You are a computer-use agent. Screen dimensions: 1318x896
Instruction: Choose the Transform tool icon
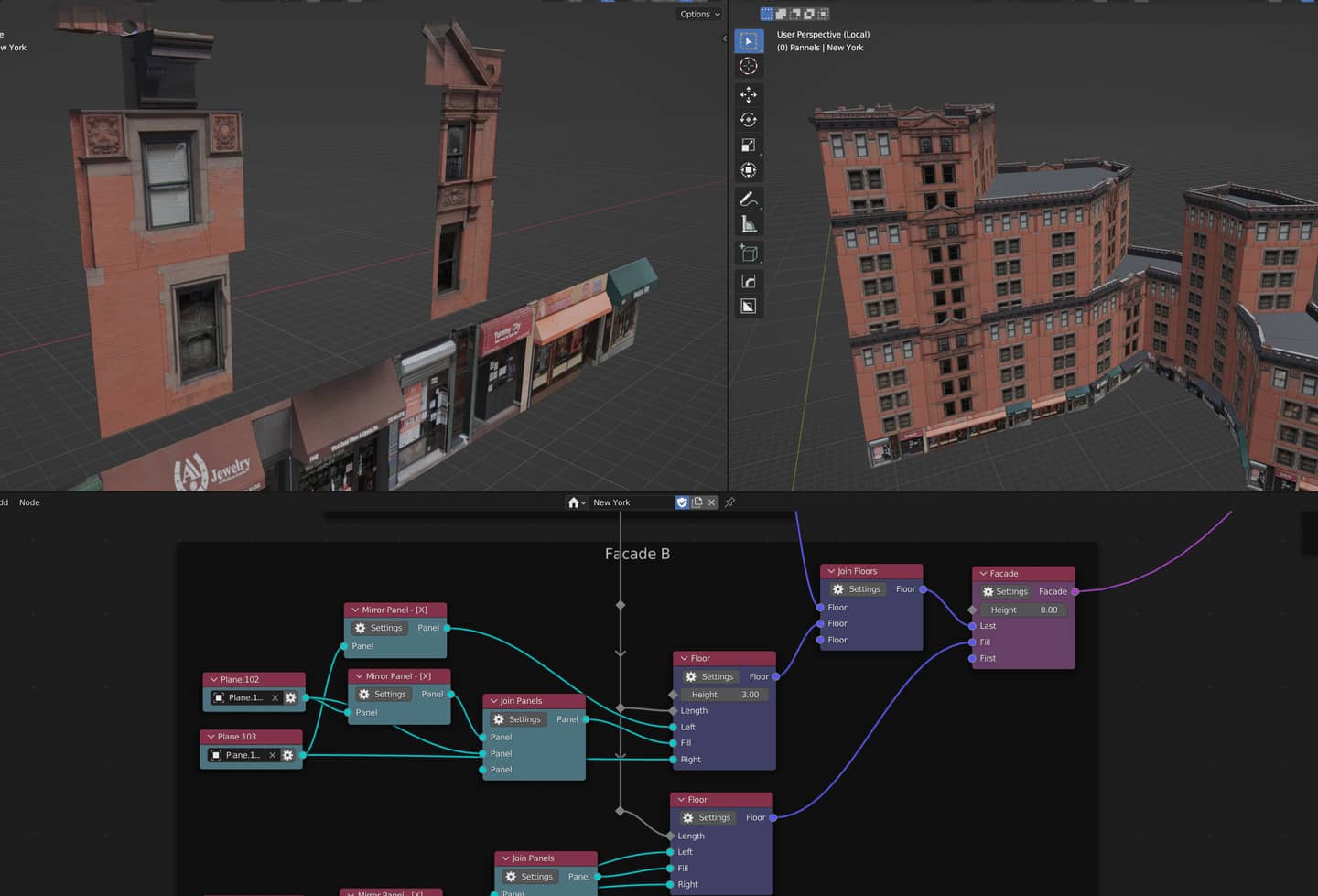[748, 170]
